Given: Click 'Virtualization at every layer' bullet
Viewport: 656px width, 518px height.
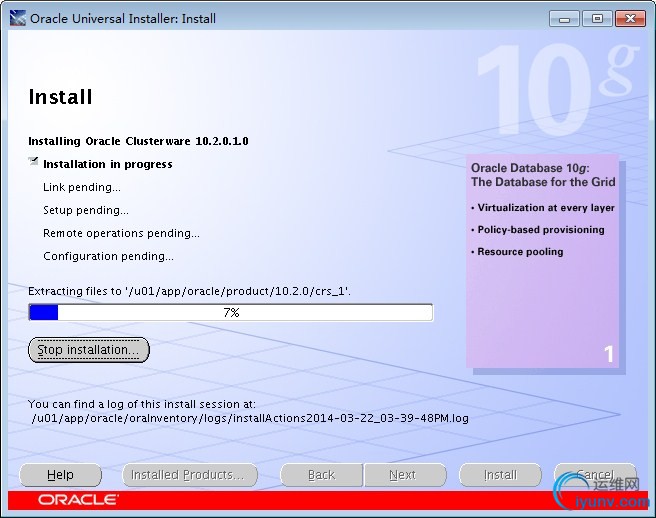Looking at the screenshot, I should coord(543,208).
